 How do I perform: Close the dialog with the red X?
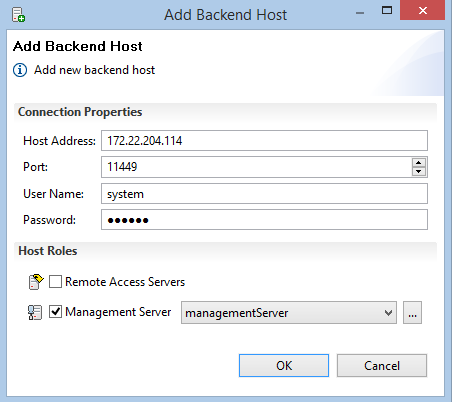tap(423, 10)
